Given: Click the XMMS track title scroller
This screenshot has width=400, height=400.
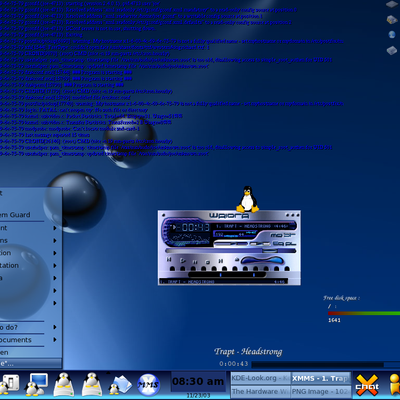Looking at the screenshot, I should pyautogui.click(x=252, y=226).
